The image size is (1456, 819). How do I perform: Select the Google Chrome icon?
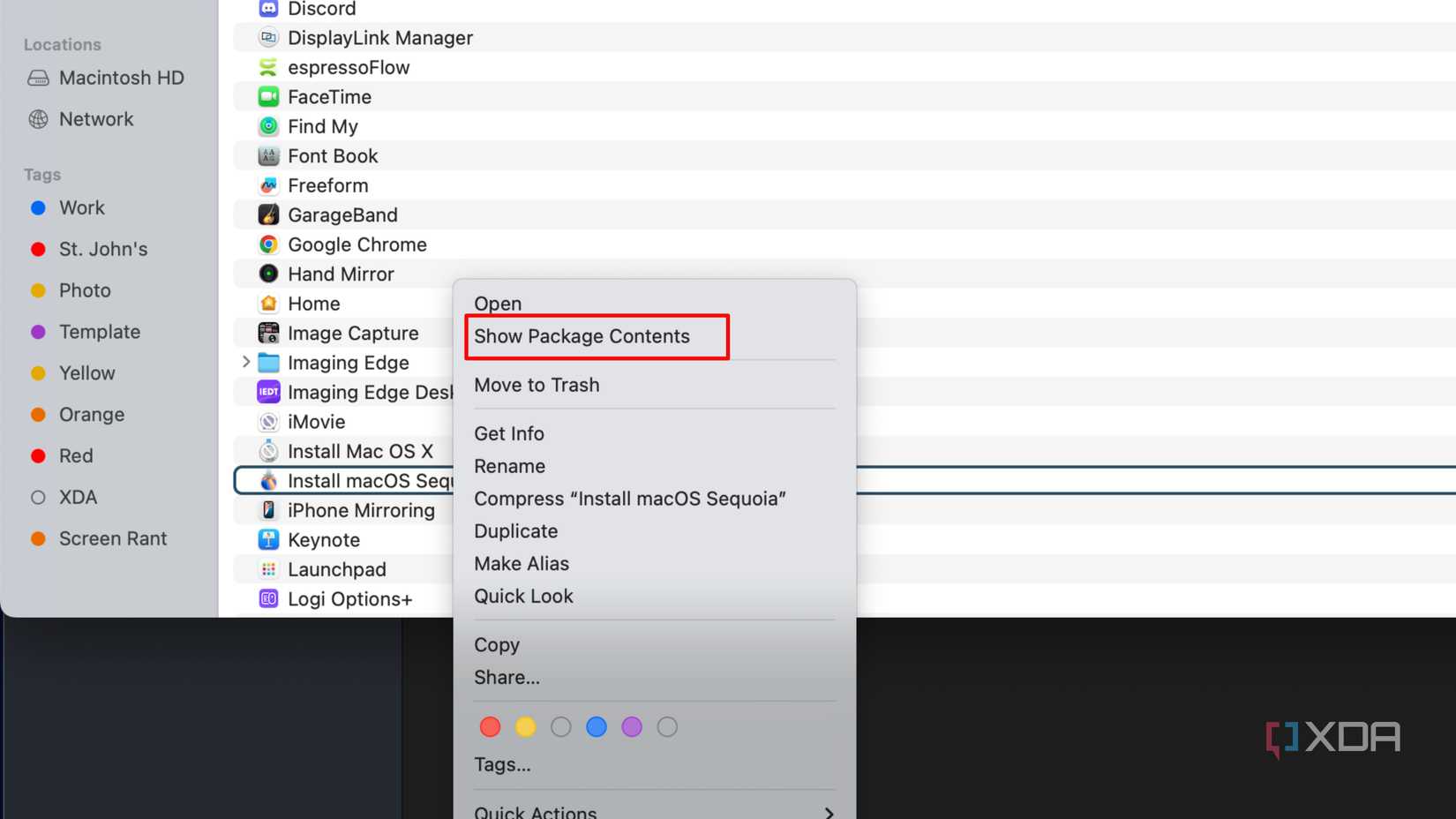coord(267,244)
